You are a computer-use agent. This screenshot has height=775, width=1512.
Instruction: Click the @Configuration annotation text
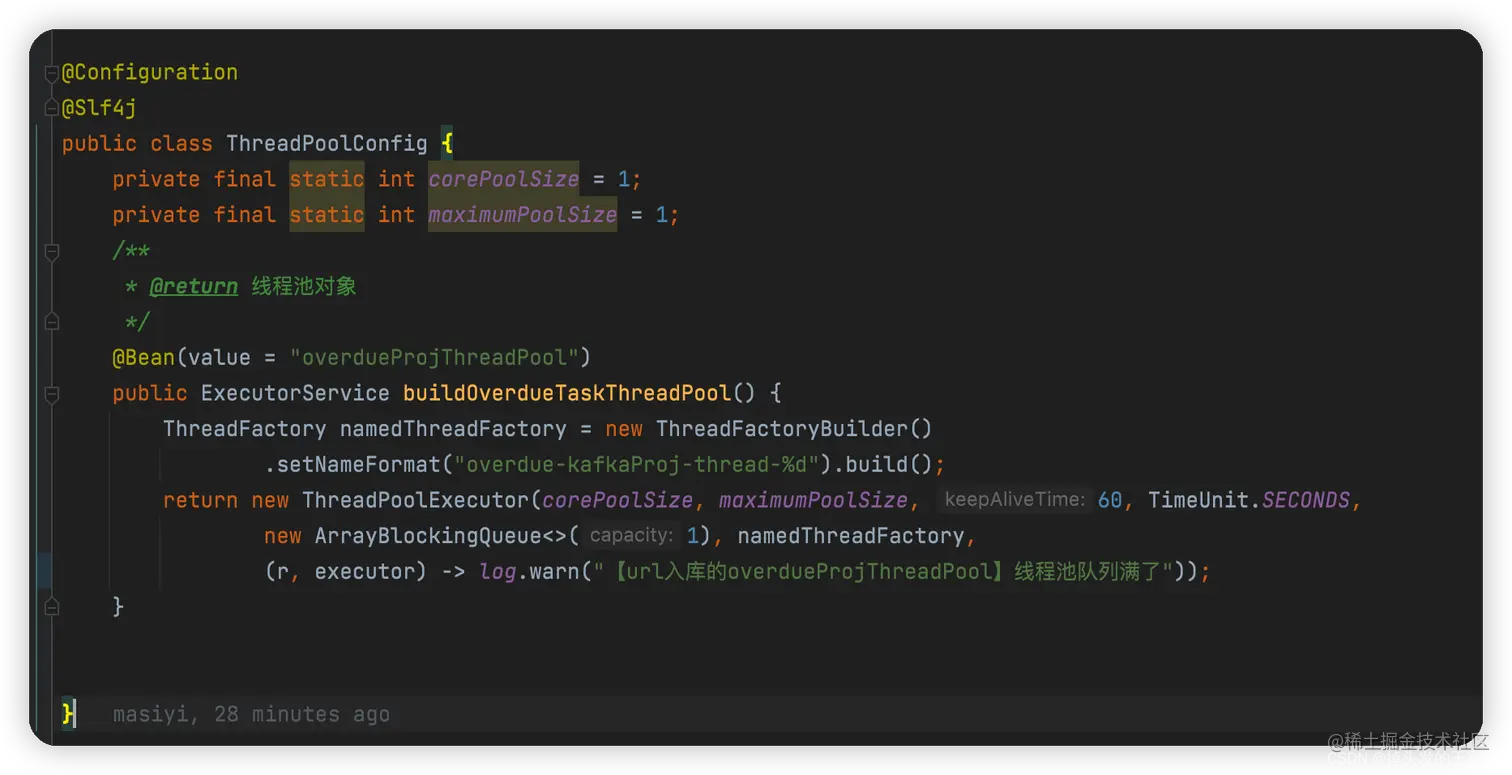click(x=150, y=72)
